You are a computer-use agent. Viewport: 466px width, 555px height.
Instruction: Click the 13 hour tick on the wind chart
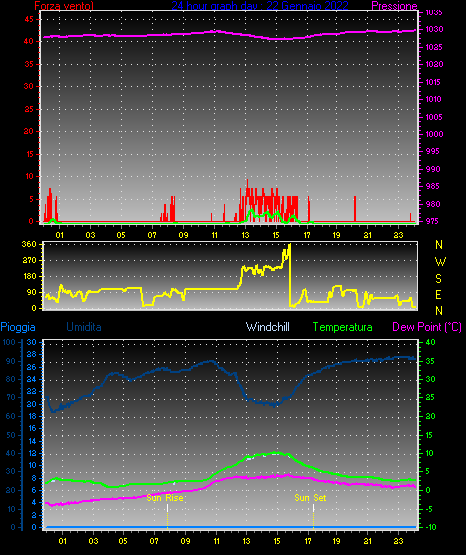coord(246,235)
